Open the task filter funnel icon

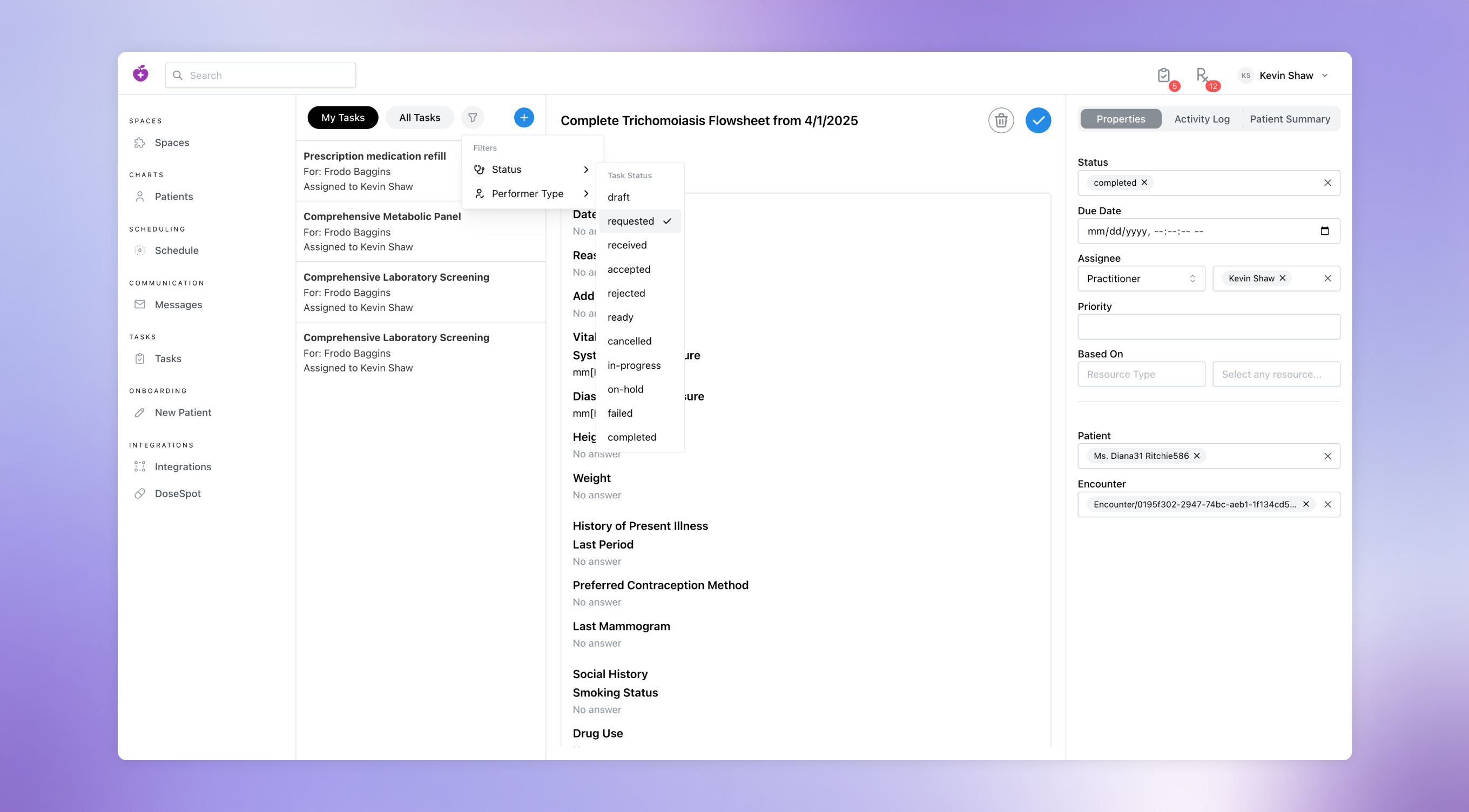(x=472, y=118)
